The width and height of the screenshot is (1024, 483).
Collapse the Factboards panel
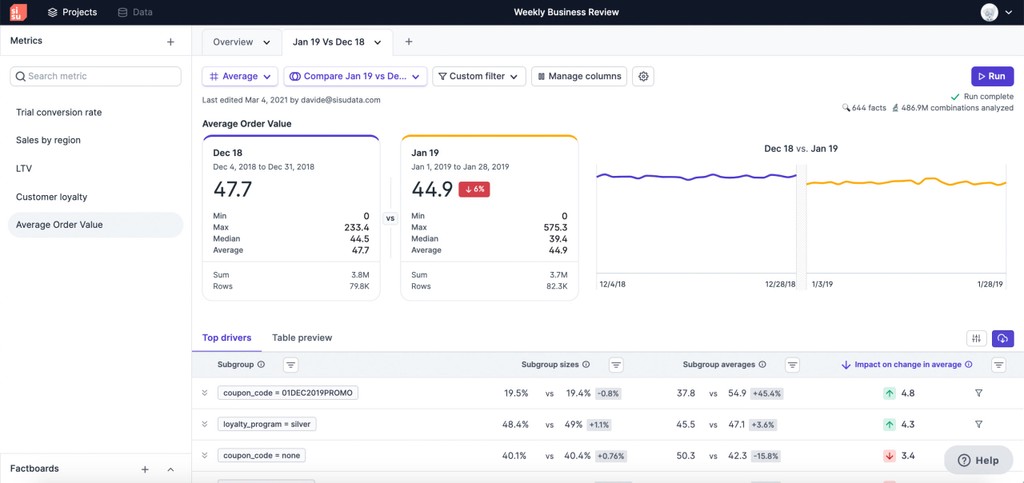coord(171,469)
